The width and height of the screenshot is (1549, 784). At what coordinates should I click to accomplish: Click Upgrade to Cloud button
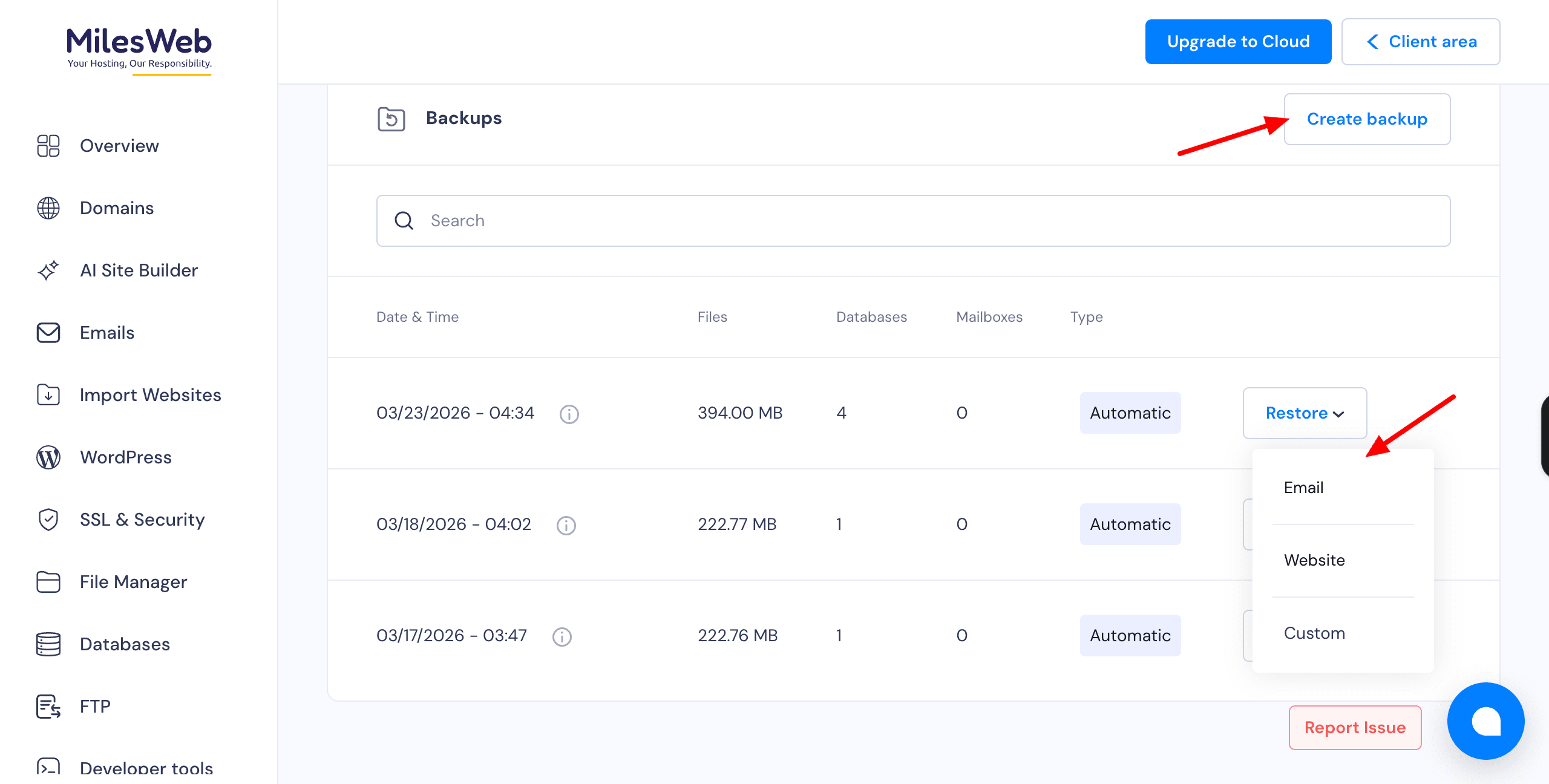(1238, 42)
